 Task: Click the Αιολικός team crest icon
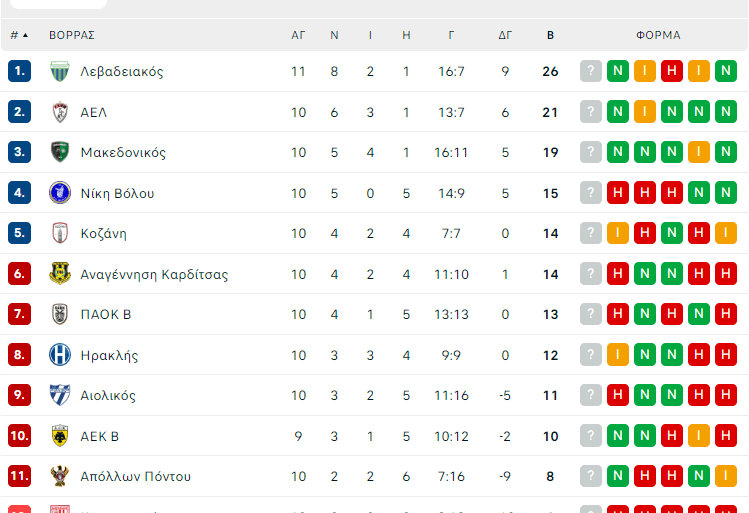[x=60, y=396]
